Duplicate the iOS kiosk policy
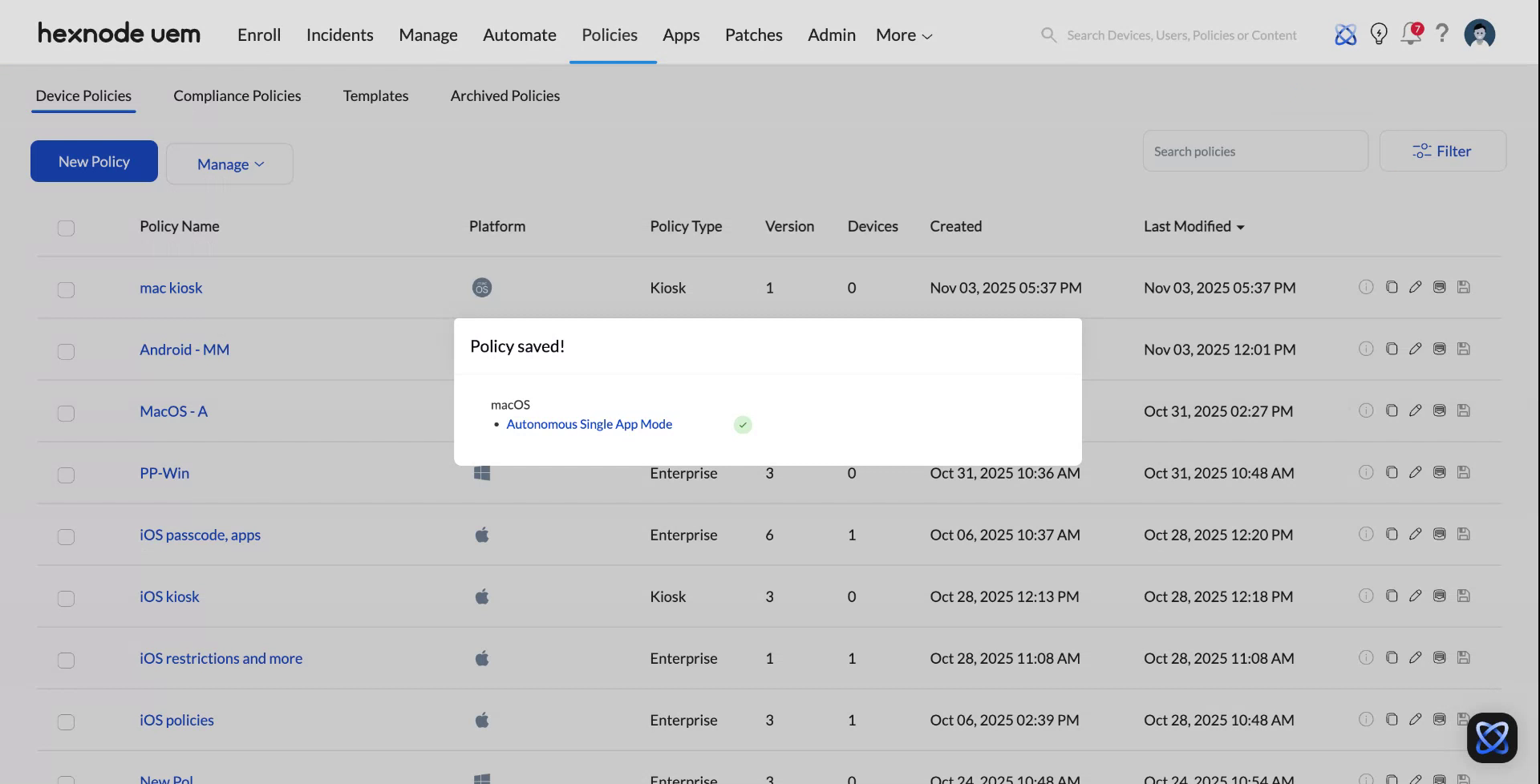This screenshot has height=784, width=1540. click(x=1392, y=596)
